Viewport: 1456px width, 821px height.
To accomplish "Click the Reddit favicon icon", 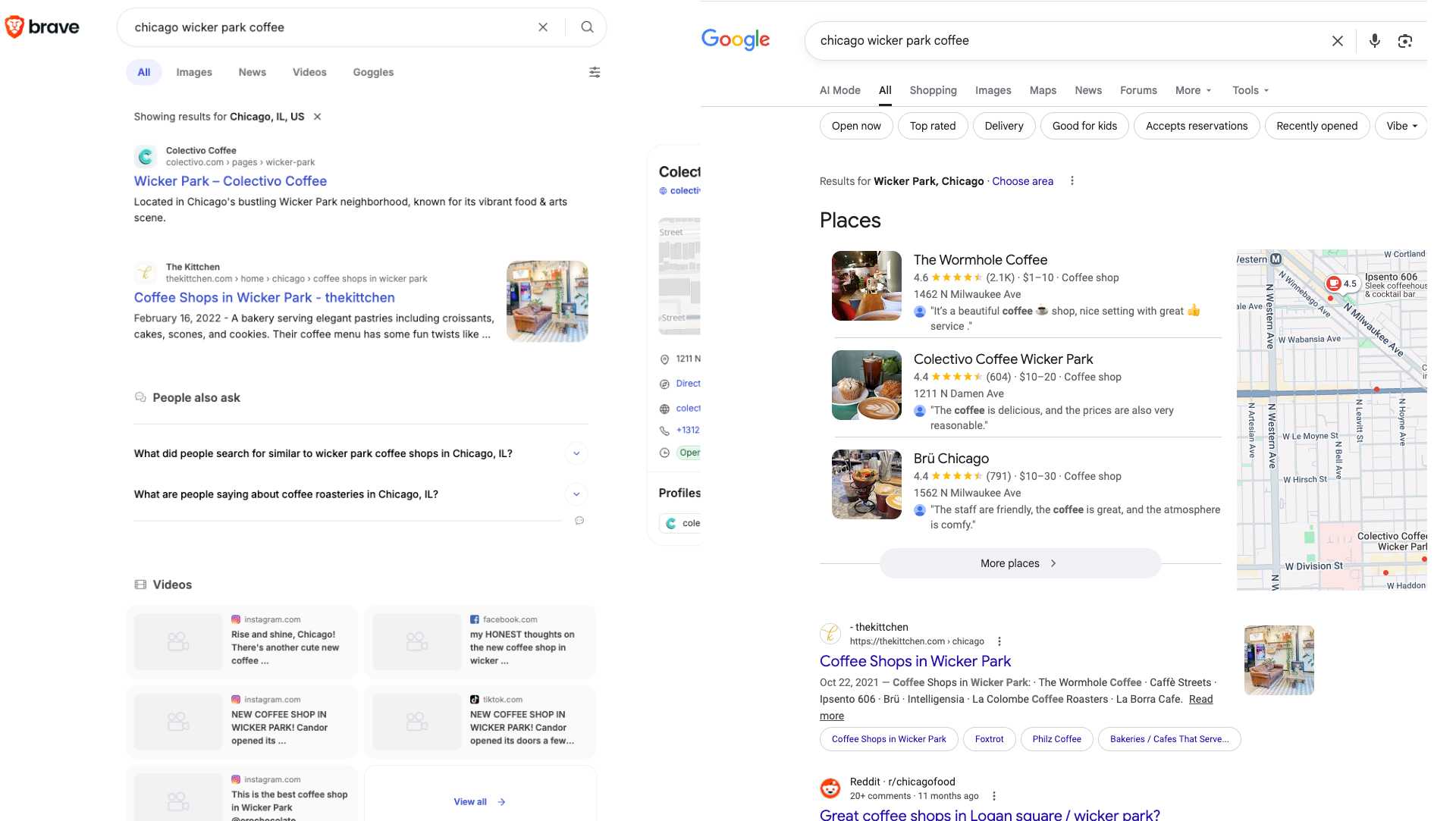I will 830,788.
